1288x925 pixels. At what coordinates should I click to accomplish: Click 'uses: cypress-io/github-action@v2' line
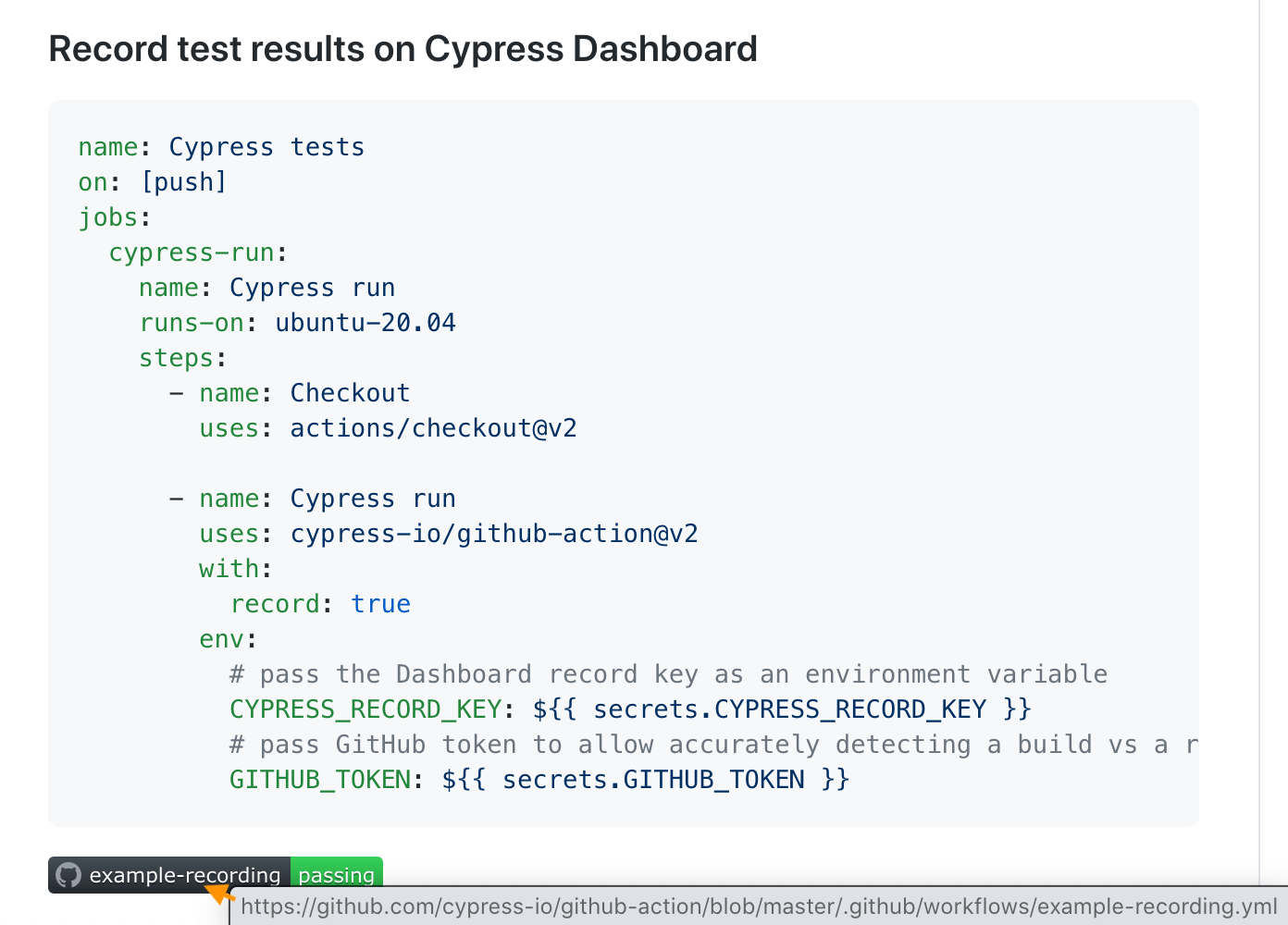coord(449,534)
